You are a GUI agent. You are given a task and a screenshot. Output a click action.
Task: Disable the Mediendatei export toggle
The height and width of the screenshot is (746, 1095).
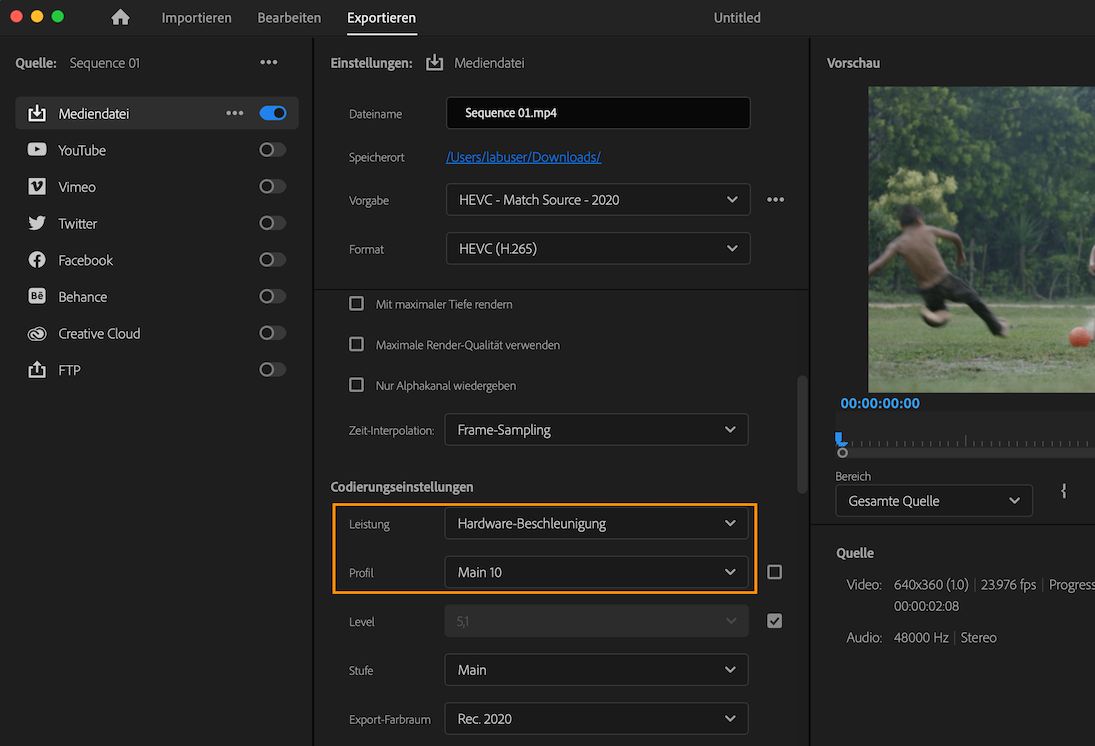pyautogui.click(x=272, y=113)
